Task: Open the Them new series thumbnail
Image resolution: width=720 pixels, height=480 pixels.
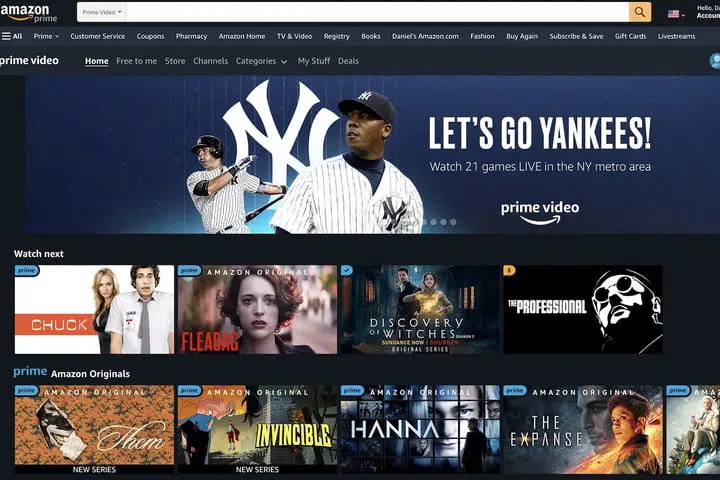Action: [94, 429]
